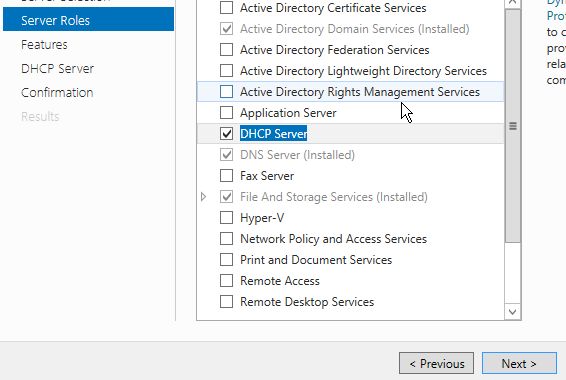Check Active Directory Rights Management Services box

[226, 92]
